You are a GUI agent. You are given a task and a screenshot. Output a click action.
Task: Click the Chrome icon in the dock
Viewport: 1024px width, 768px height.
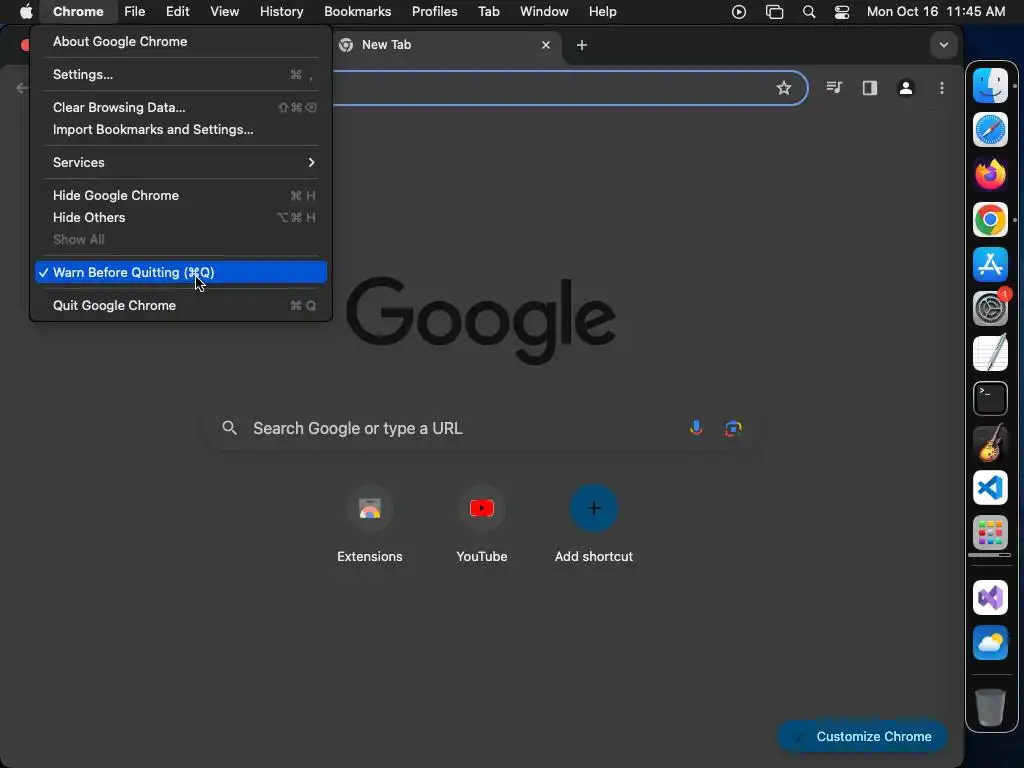point(990,219)
